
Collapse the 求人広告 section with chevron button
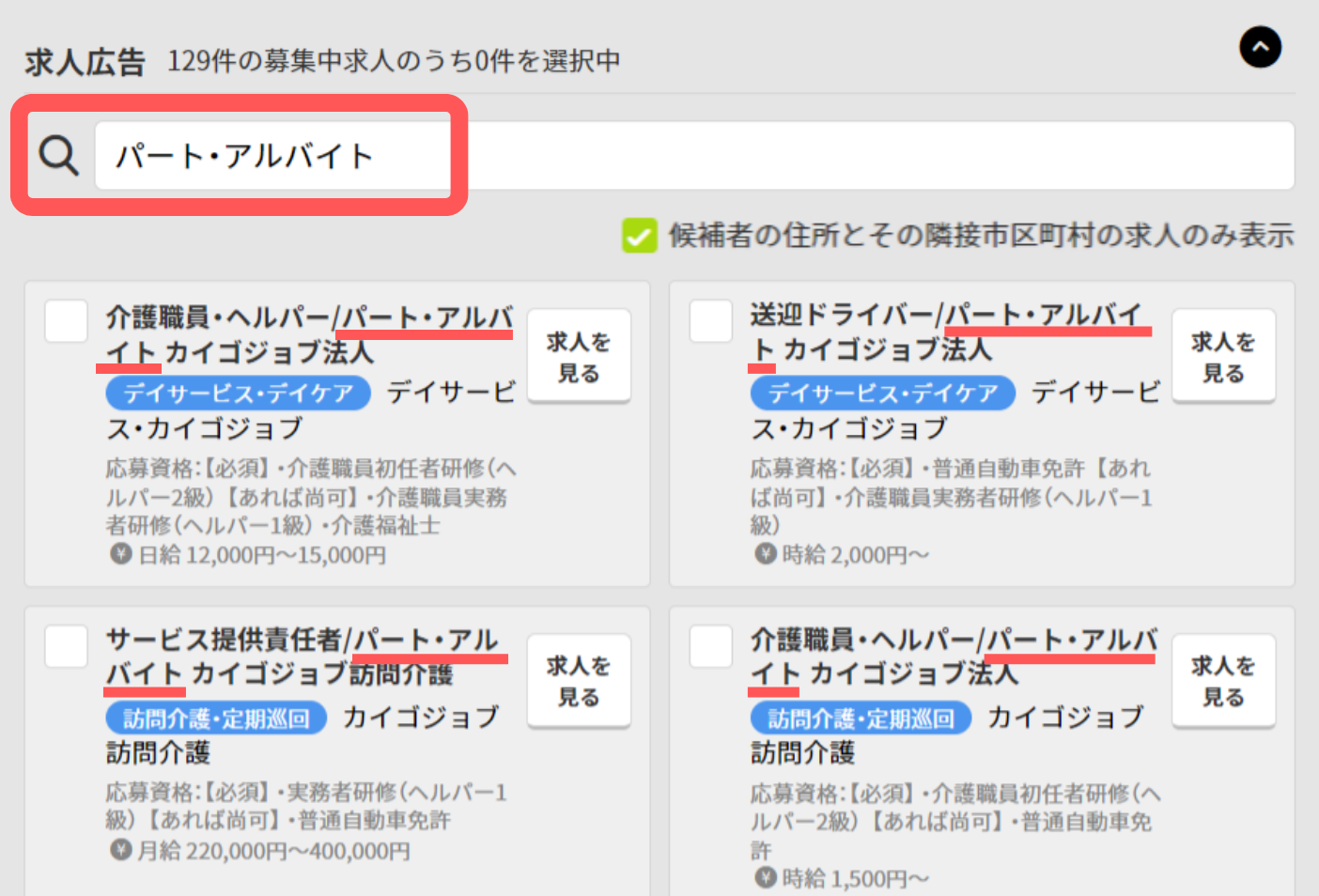click(x=1260, y=47)
